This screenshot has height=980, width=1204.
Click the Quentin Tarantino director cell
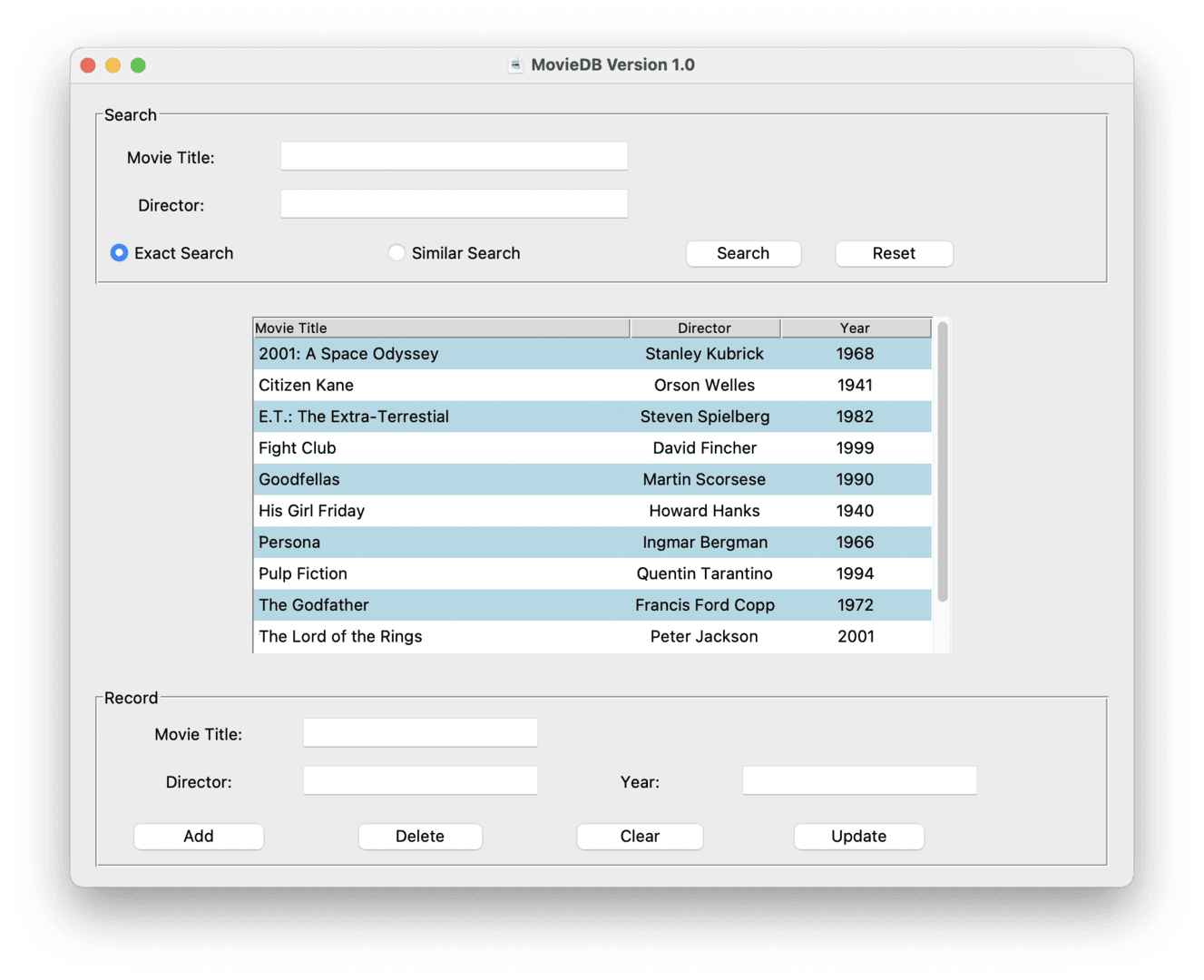(705, 573)
